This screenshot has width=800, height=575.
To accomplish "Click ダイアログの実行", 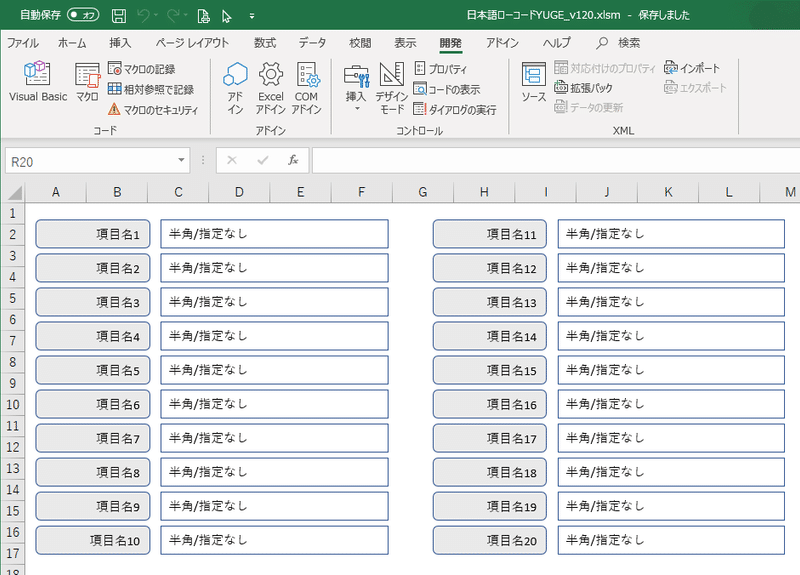I will [x=455, y=109].
